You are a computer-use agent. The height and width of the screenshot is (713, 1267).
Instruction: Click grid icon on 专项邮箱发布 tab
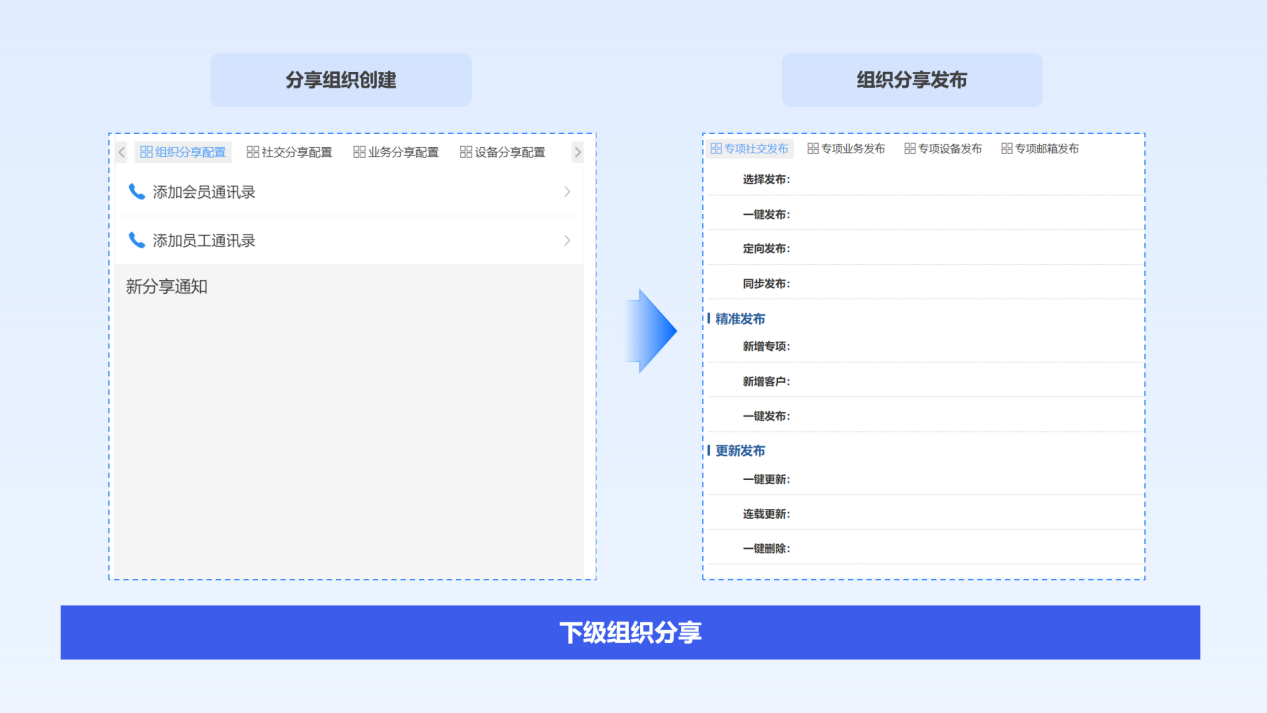tap(1007, 149)
